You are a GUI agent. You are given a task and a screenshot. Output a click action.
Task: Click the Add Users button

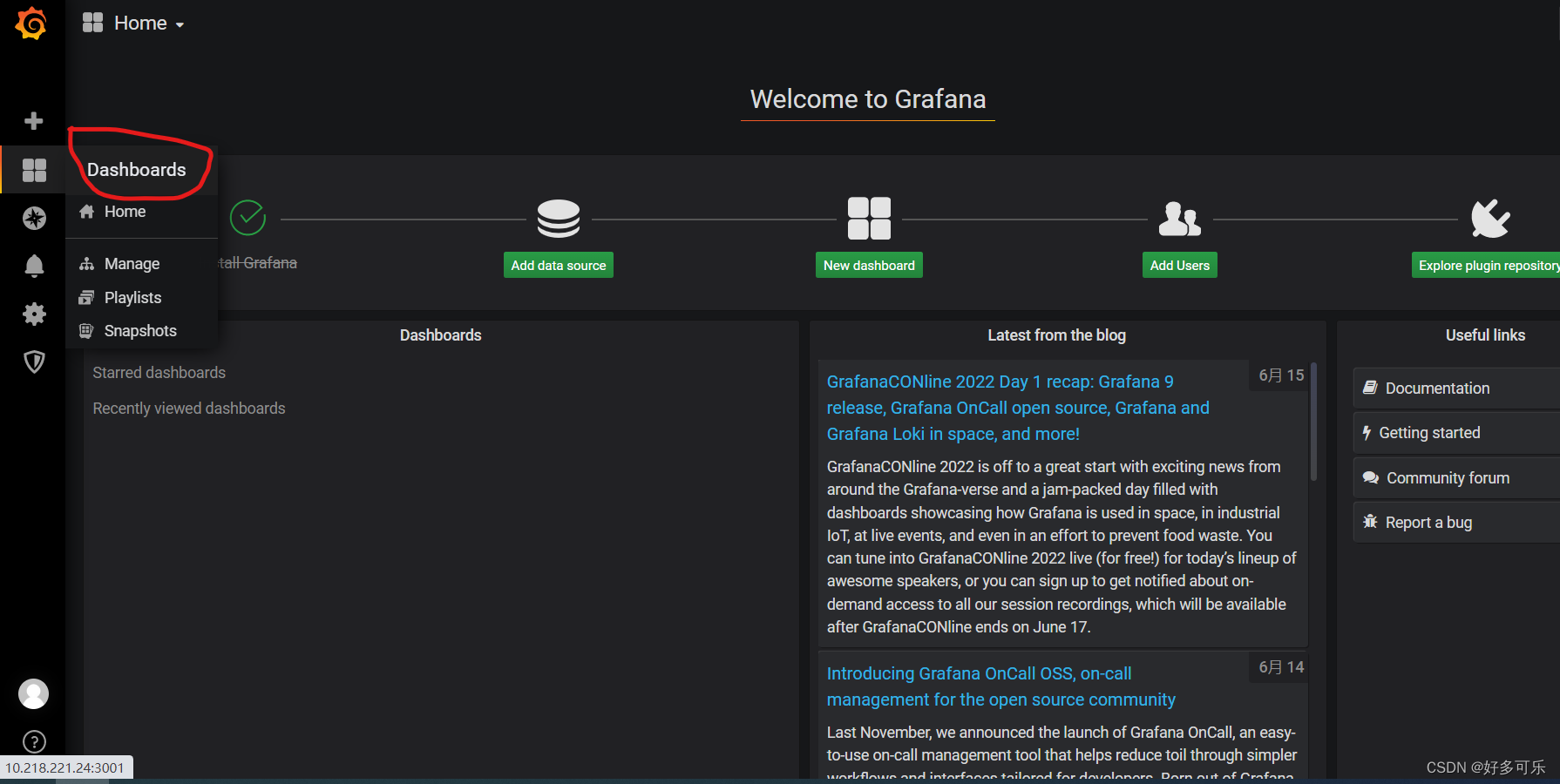coord(1180,266)
